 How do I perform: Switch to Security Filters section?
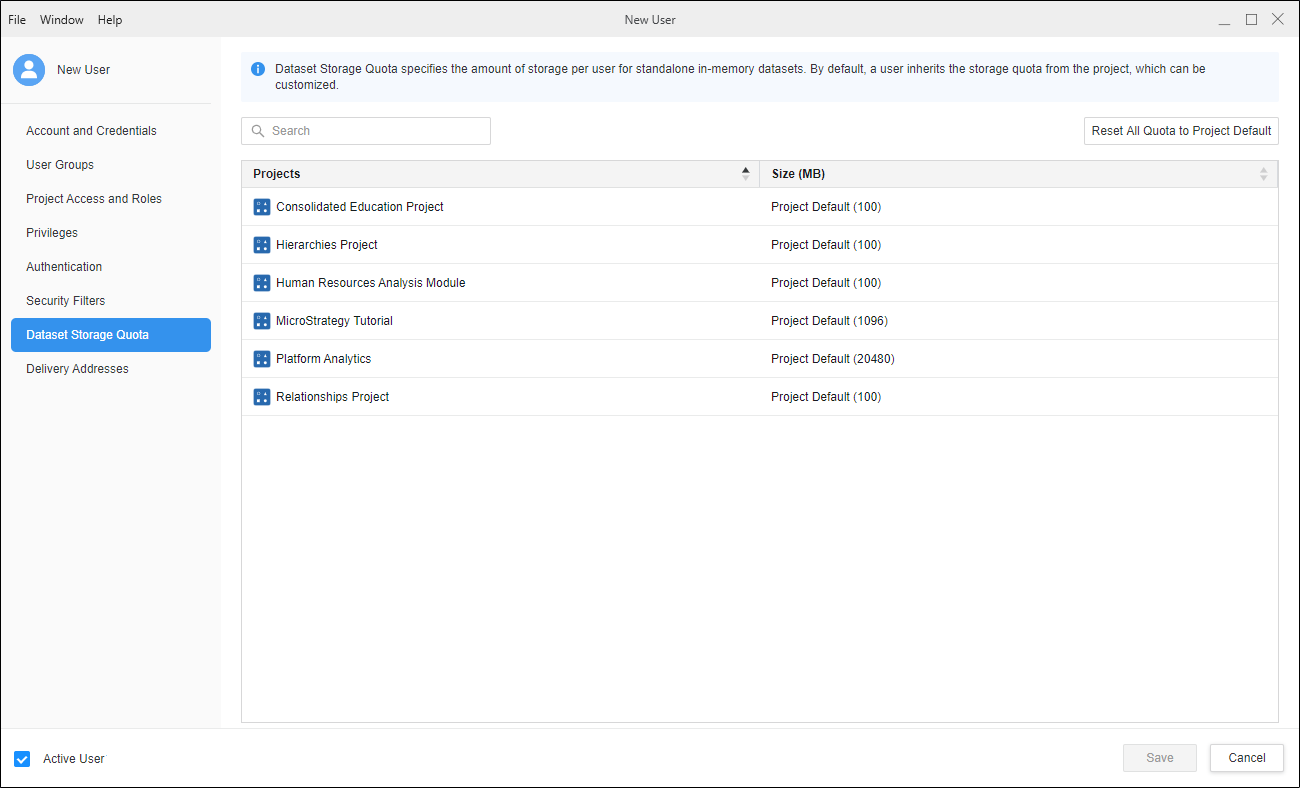(x=66, y=301)
